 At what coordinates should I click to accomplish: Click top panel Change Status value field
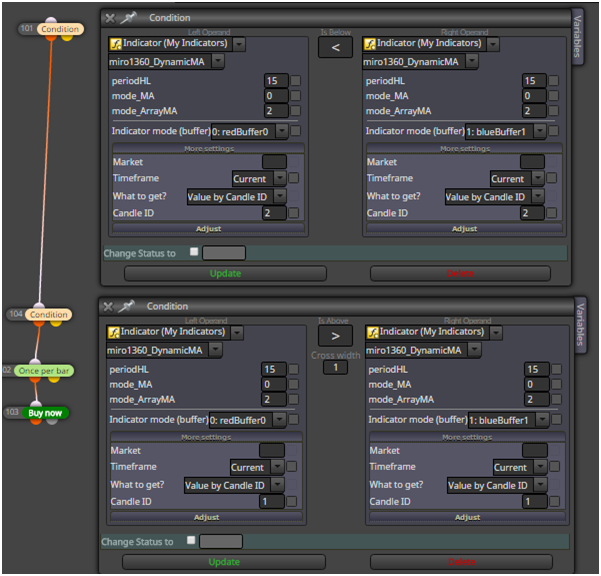(224, 253)
